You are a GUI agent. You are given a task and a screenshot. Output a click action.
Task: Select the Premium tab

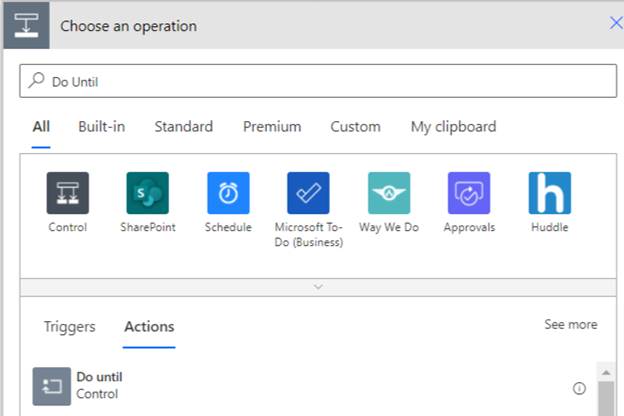(272, 127)
